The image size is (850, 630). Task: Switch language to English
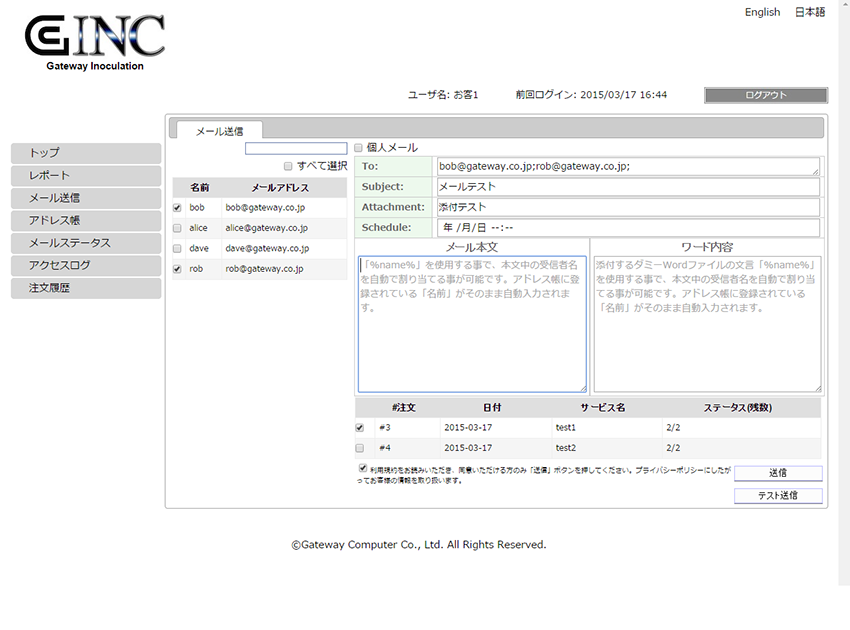coord(762,12)
